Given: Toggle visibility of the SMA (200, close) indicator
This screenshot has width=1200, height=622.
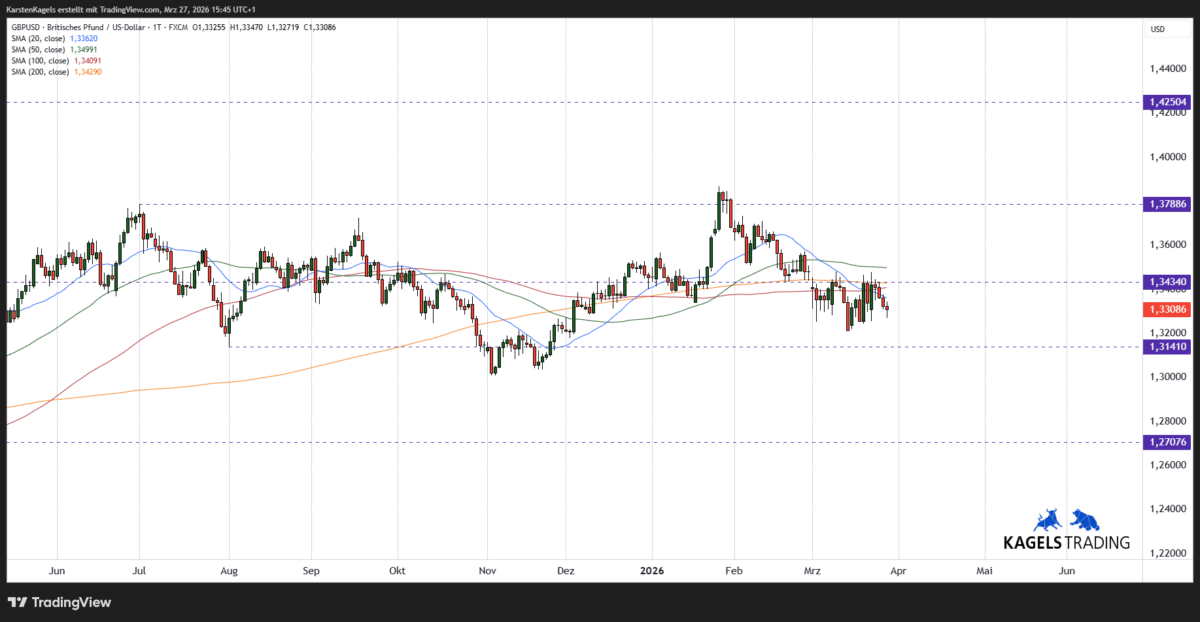Looking at the screenshot, I should point(42,71).
